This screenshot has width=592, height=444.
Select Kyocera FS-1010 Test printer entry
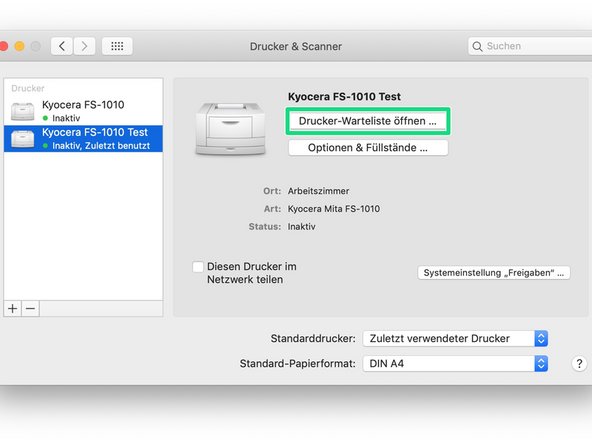tap(83, 139)
